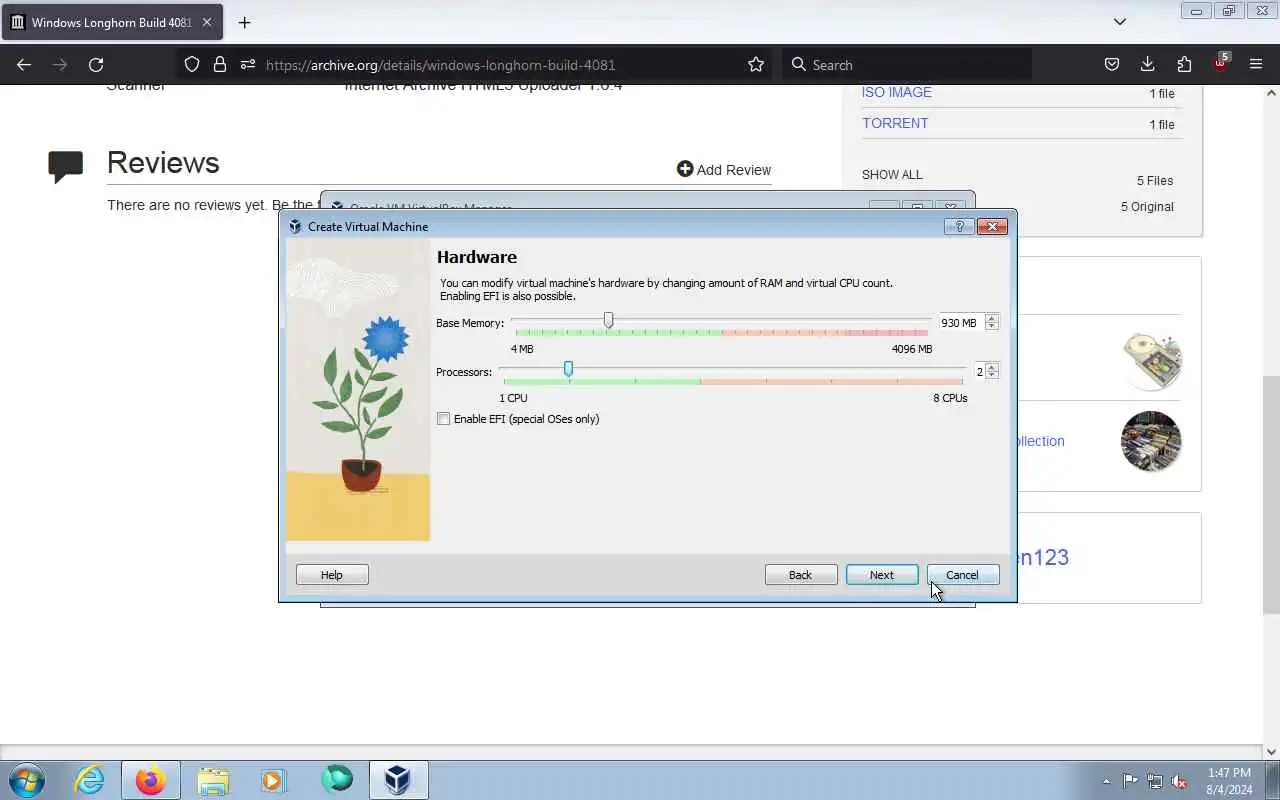The width and height of the screenshot is (1280, 800).
Task: Bookmark this page with the star
Action: pos(756,65)
